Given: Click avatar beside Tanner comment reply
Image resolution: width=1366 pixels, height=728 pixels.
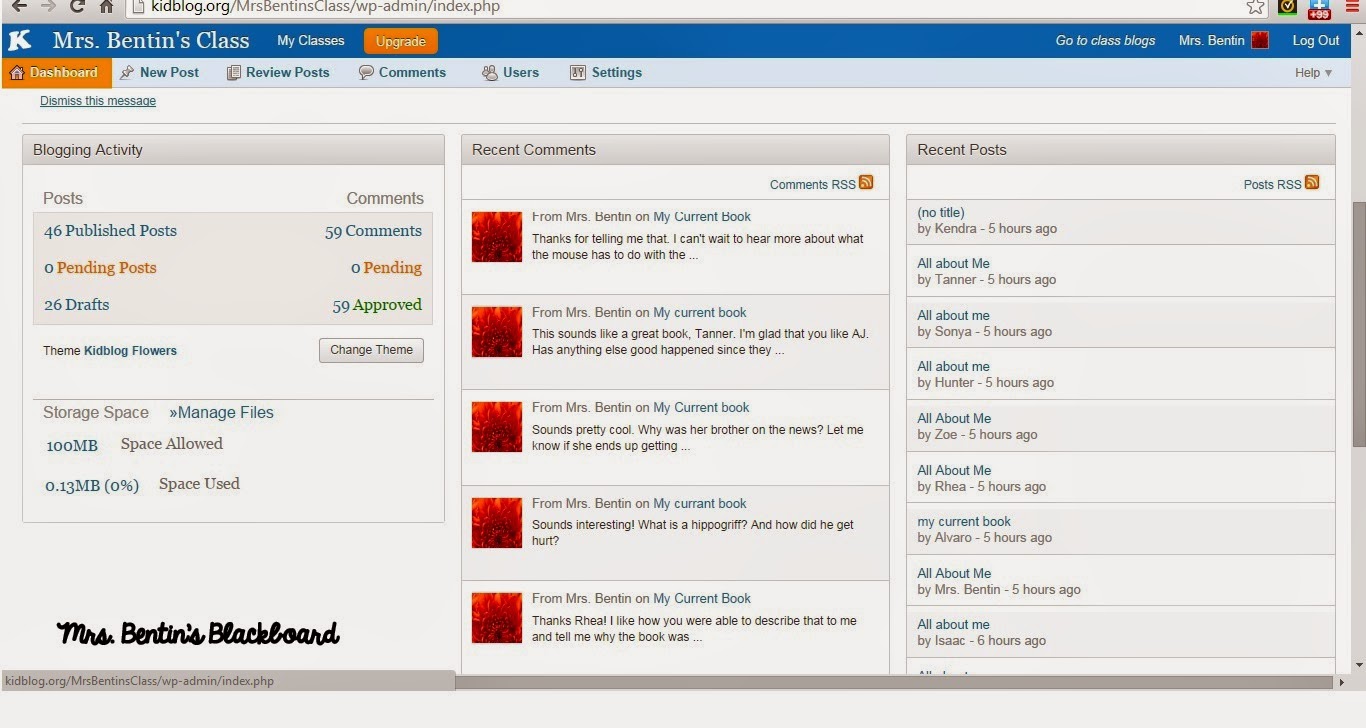Looking at the screenshot, I should (497, 332).
